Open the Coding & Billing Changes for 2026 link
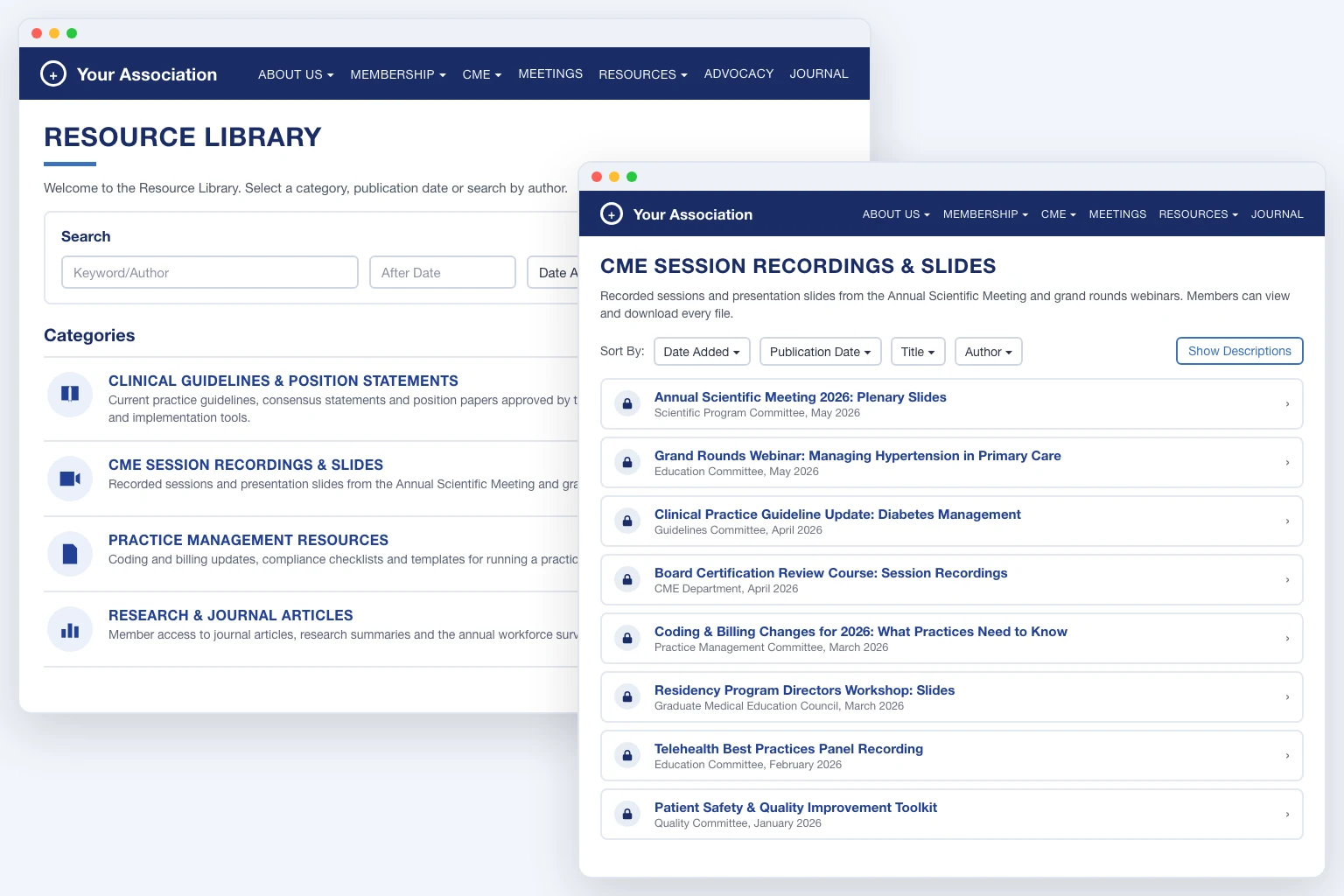 (x=861, y=632)
